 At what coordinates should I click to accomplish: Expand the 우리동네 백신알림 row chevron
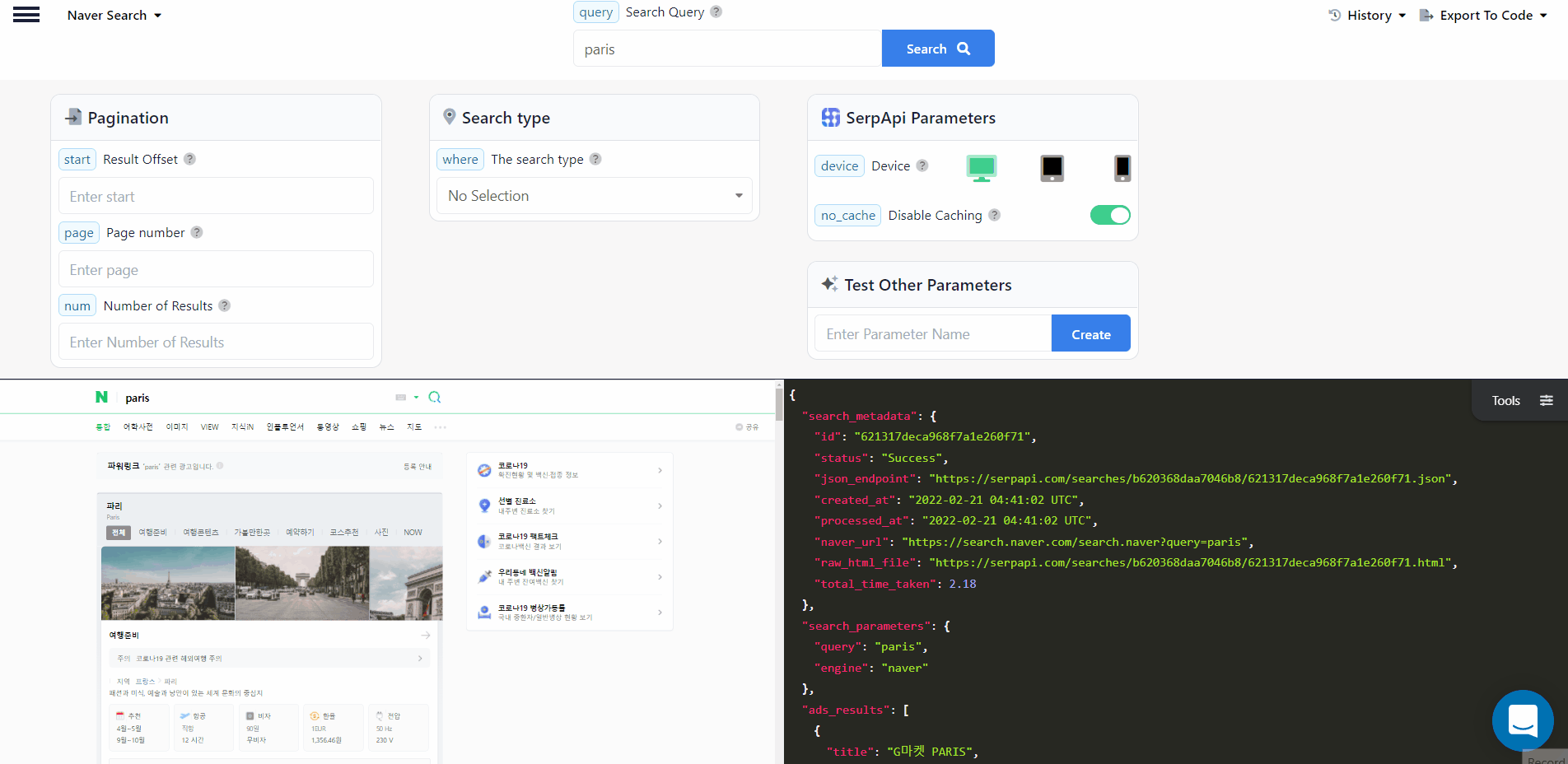(x=660, y=576)
